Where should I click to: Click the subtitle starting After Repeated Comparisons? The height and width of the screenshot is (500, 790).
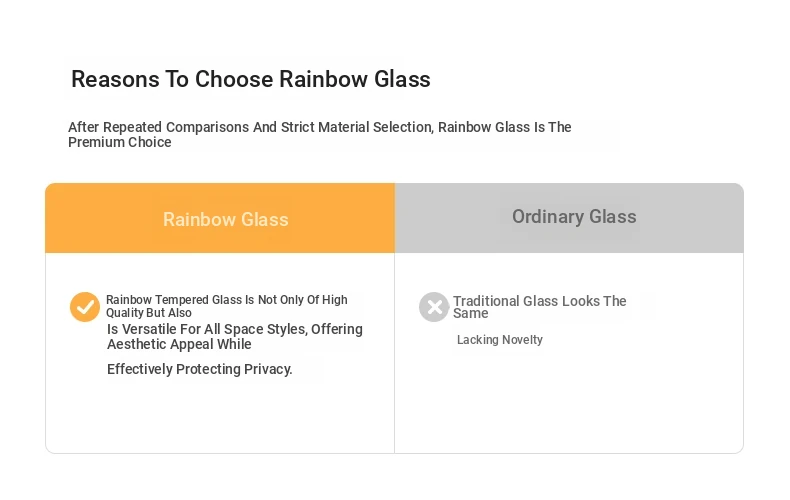coord(319,127)
